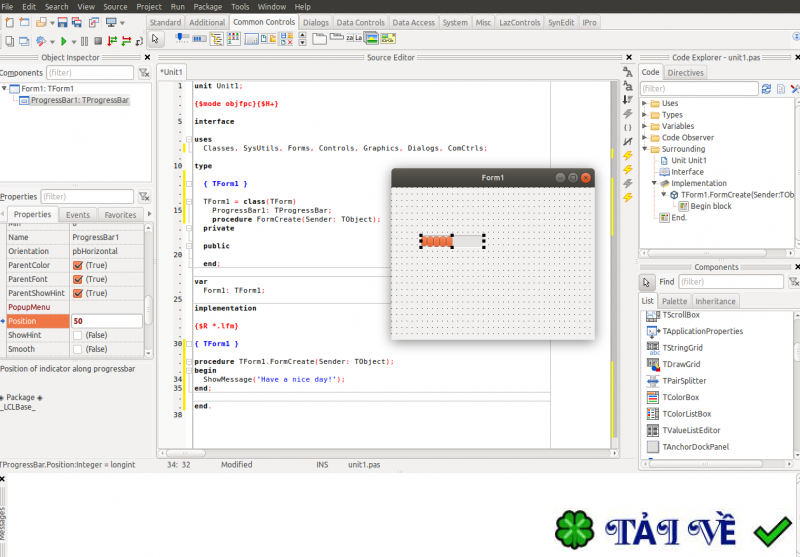
Task: Click the Position value input field
Action: click(x=106, y=321)
